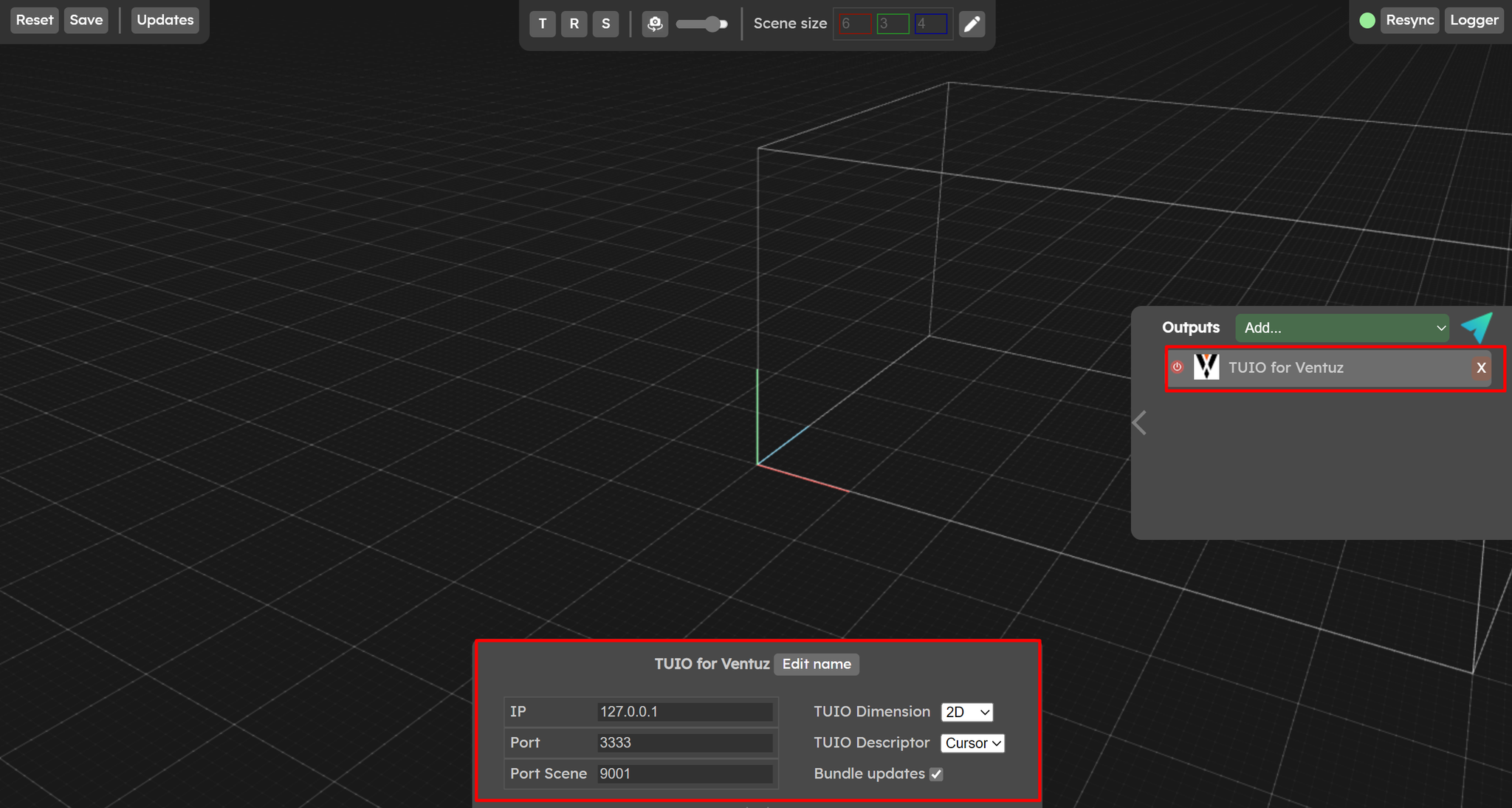The width and height of the screenshot is (1512, 808).
Task: Toggle the red power icon for TUIO output
Action: tap(1178, 367)
